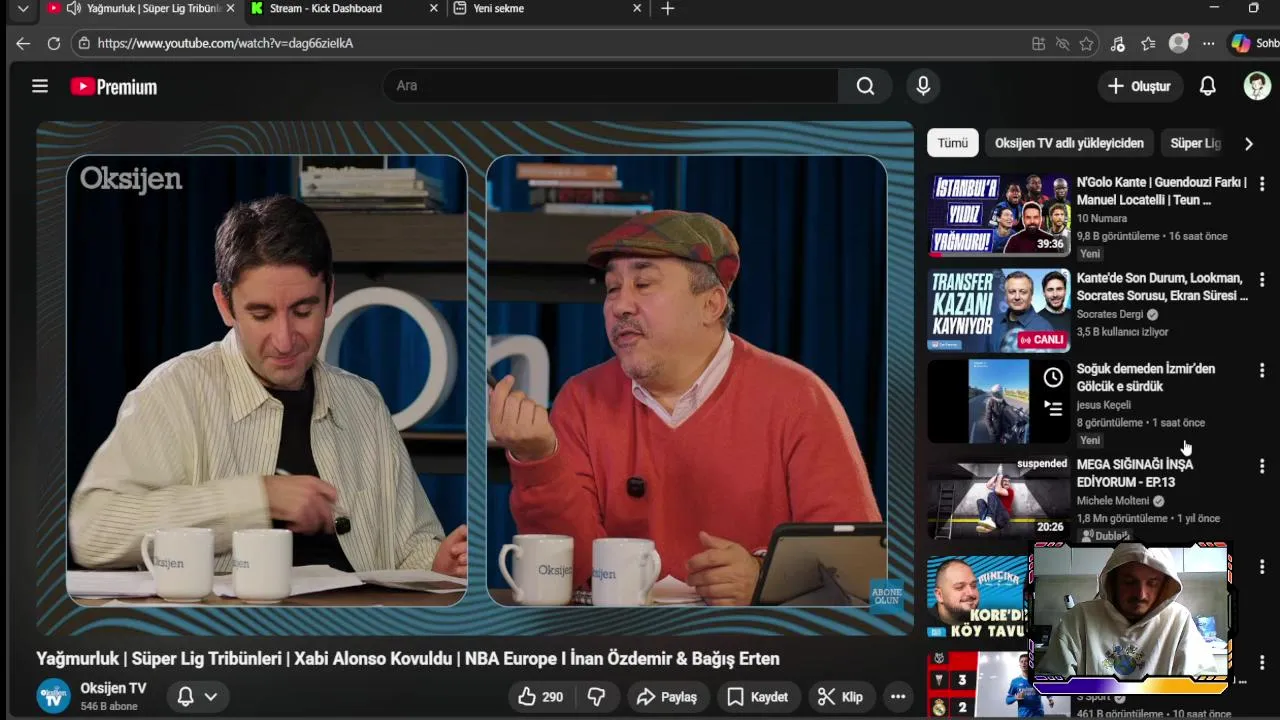Go back with browser back arrow
The width and height of the screenshot is (1280, 720).
pos(23,43)
